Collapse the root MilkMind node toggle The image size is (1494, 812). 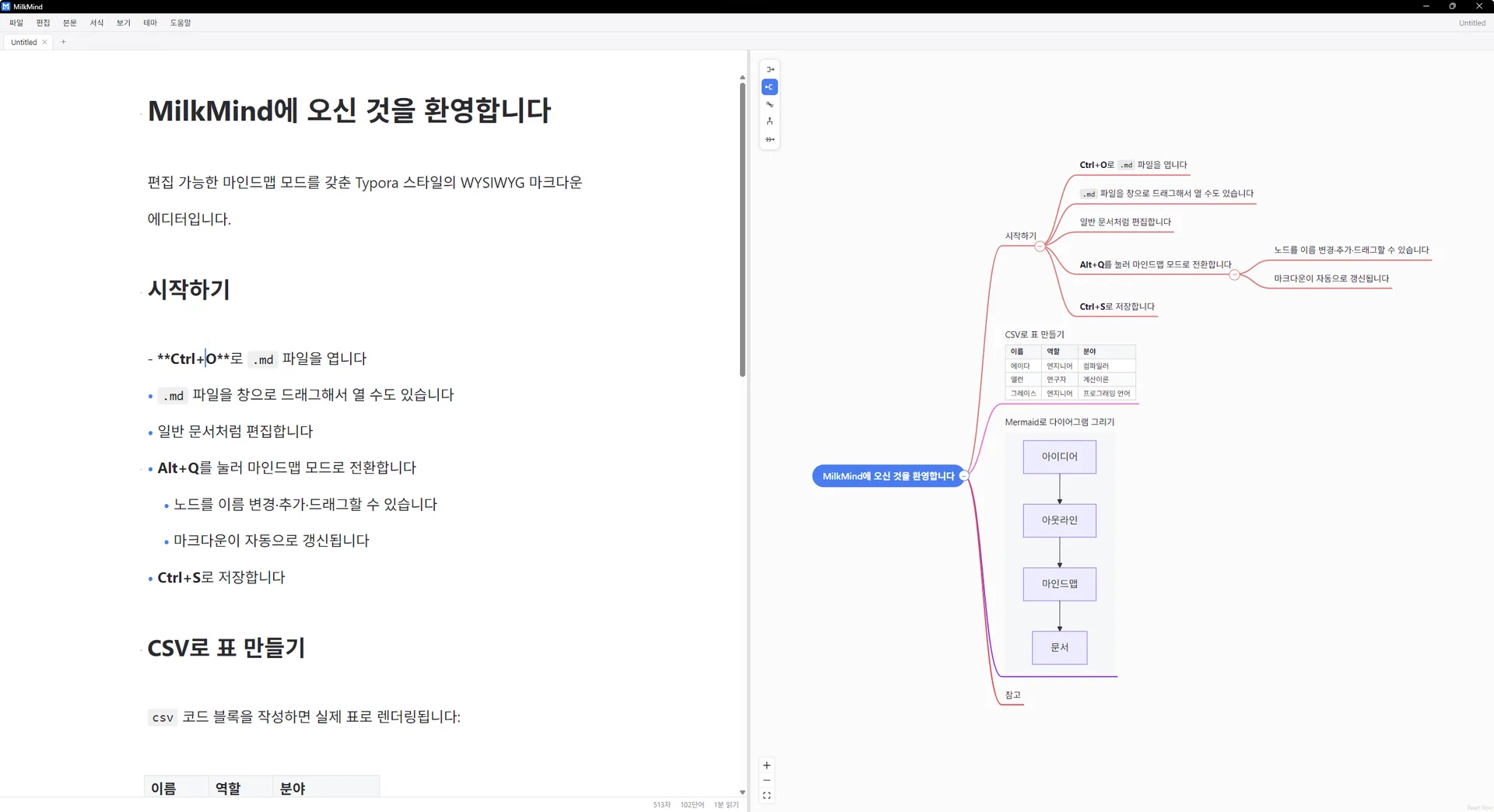tap(964, 476)
